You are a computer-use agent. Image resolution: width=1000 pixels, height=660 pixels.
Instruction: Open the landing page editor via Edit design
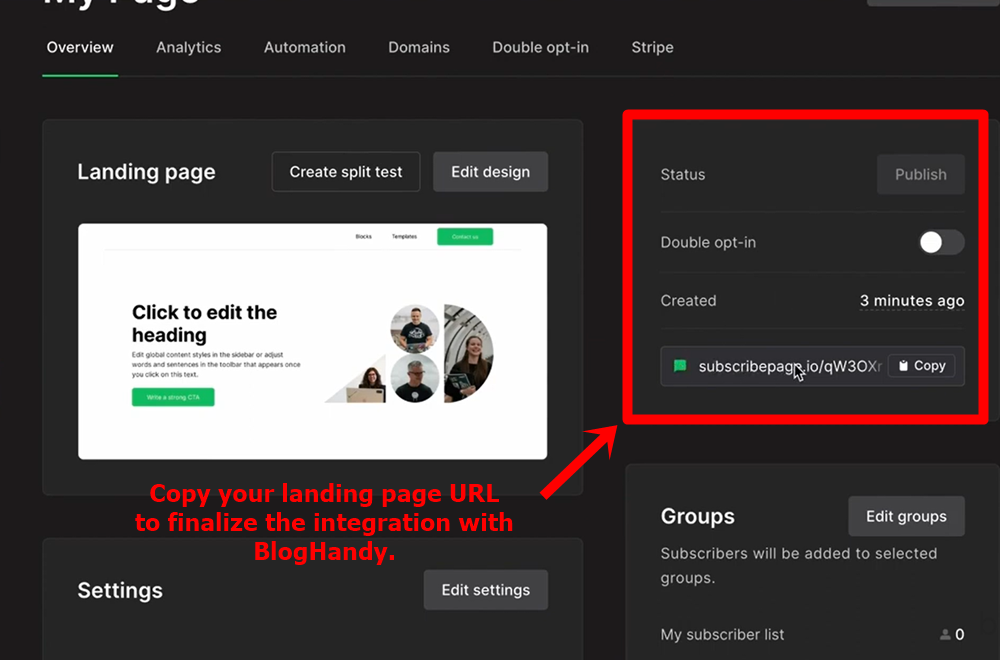point(490,171)
